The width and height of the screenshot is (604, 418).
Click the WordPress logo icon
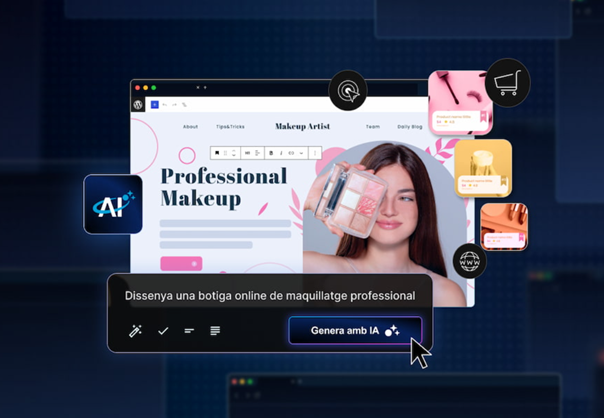pos(138,104)
